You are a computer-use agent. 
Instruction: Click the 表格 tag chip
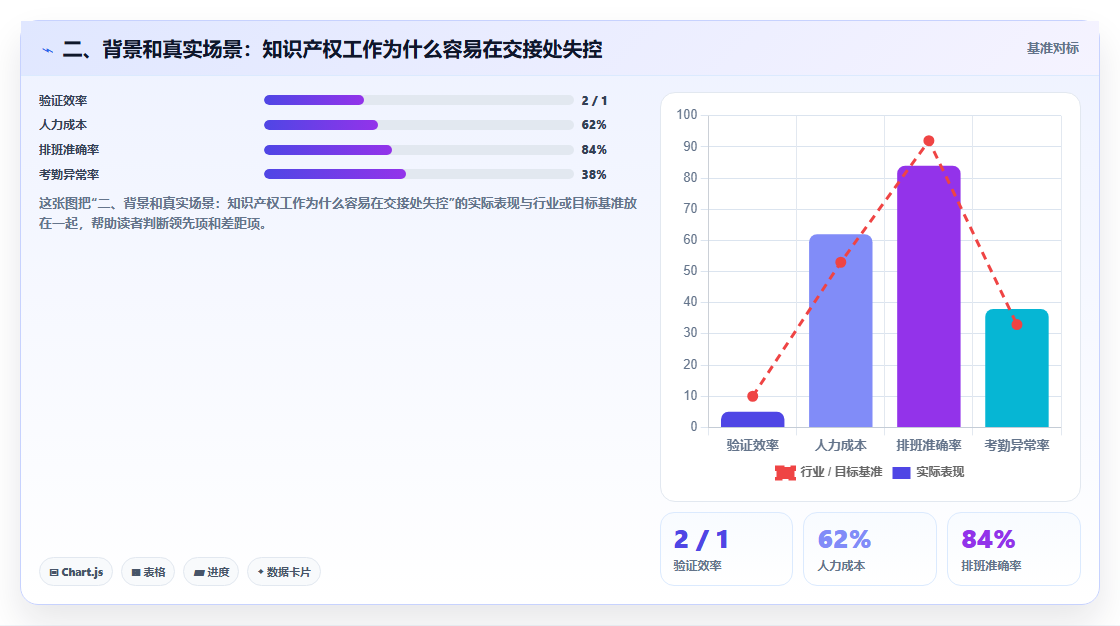148,572
